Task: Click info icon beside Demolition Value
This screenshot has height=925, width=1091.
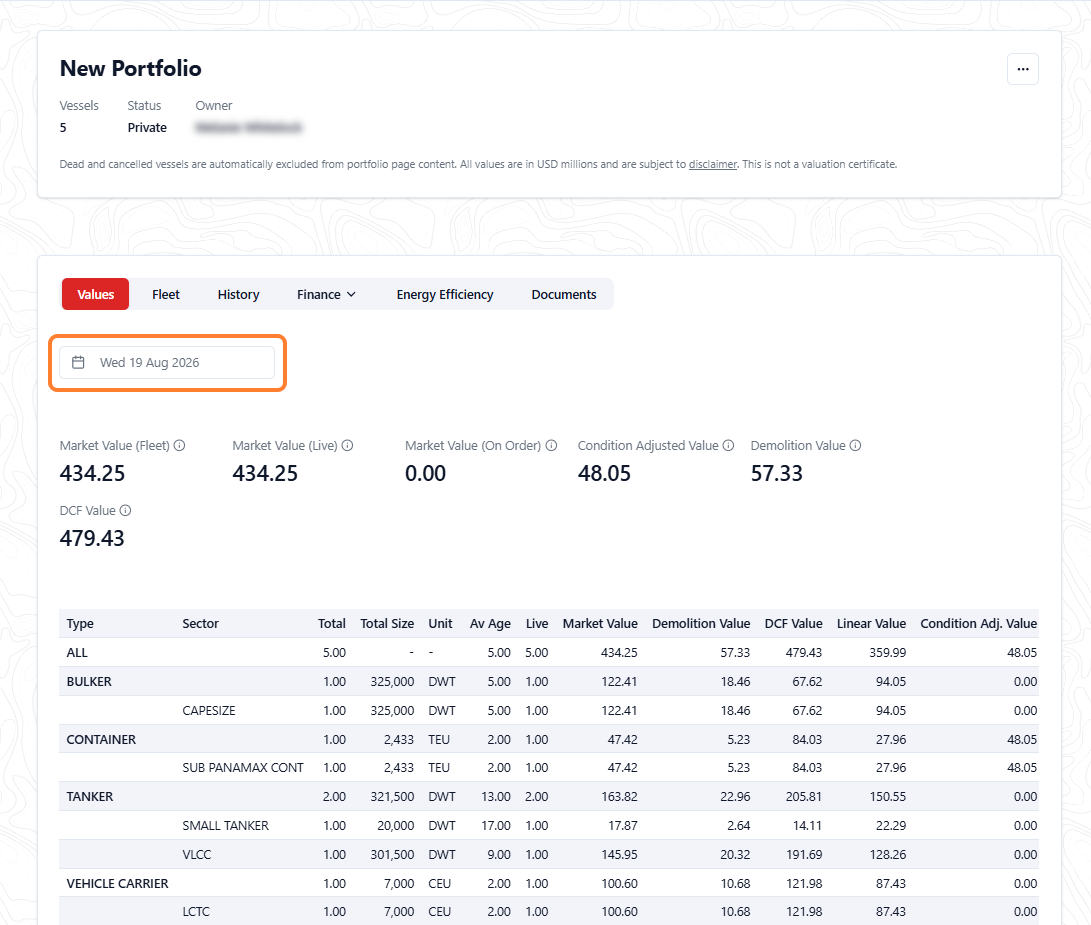Action: click(856, 445)
